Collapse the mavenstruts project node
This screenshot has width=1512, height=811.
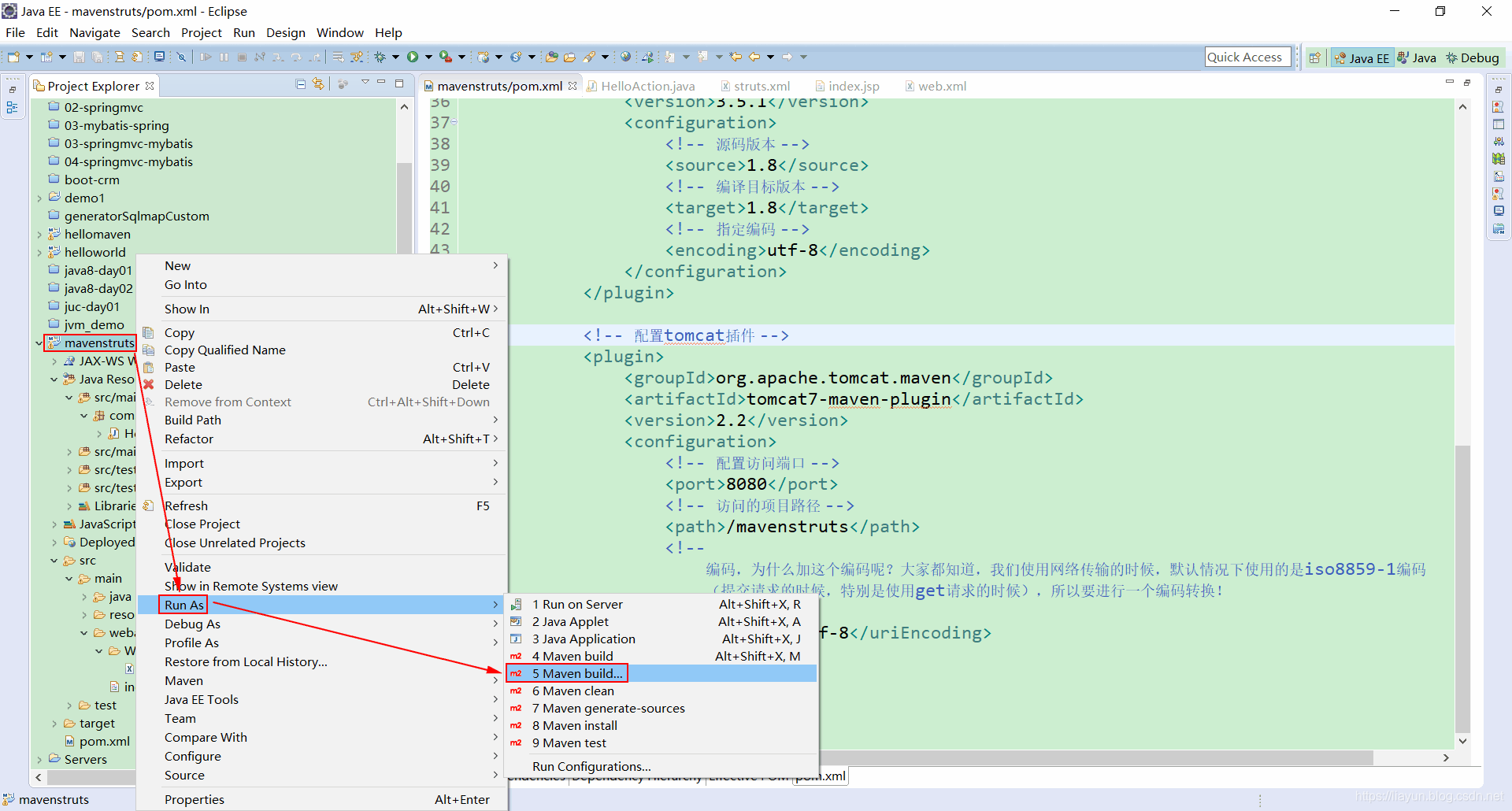click(39, 343)
